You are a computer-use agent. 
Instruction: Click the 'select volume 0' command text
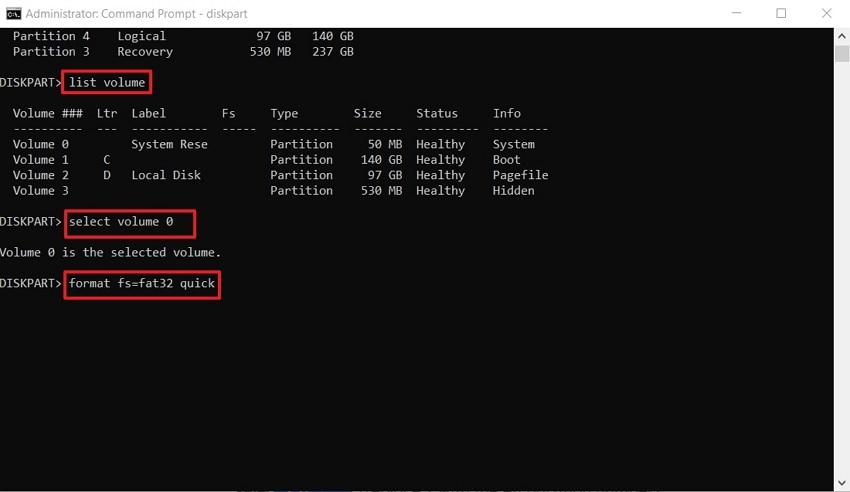pyautogui.click(x=121, y=222)
